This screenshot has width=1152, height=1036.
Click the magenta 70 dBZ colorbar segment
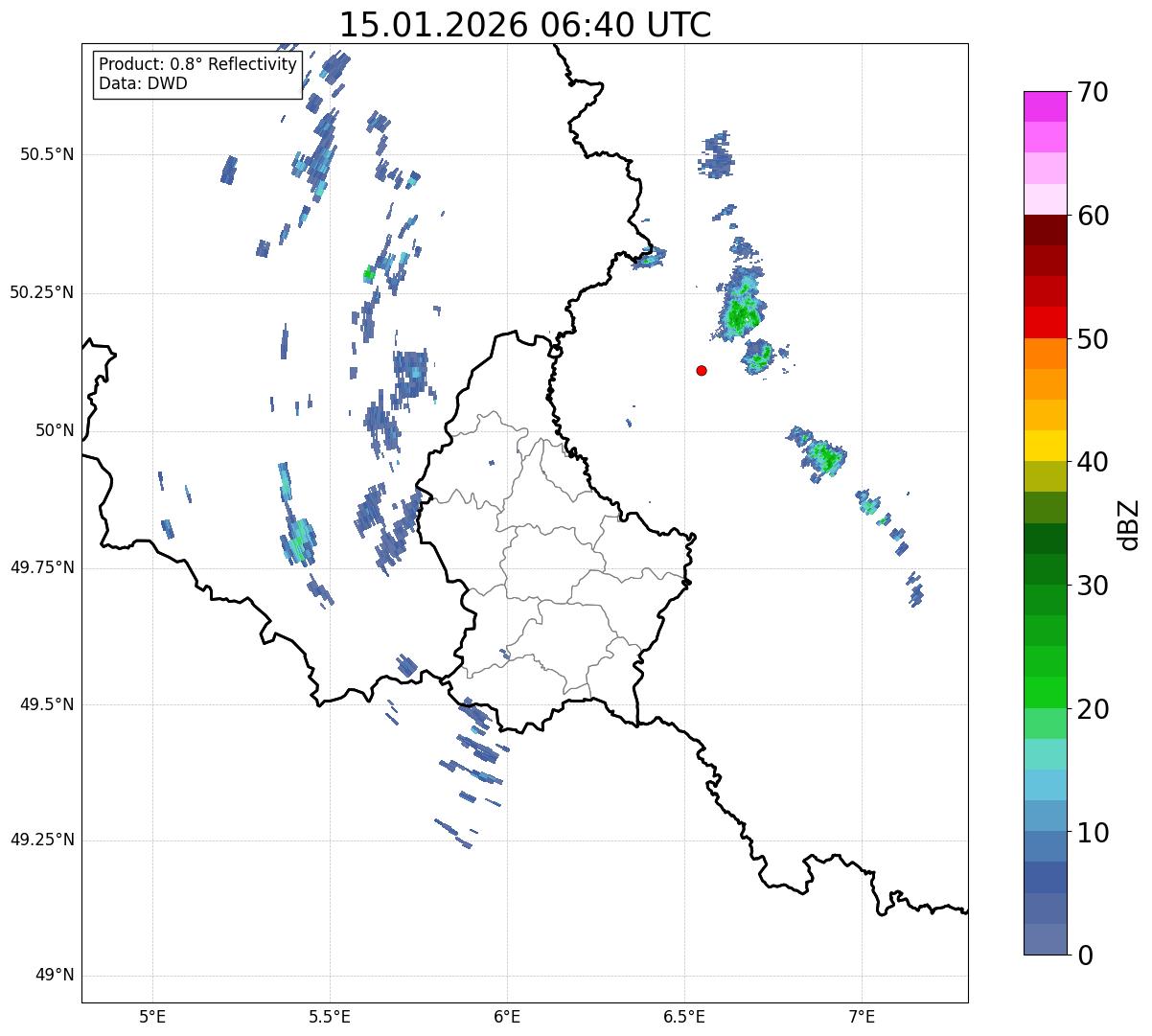point(1046,106)
